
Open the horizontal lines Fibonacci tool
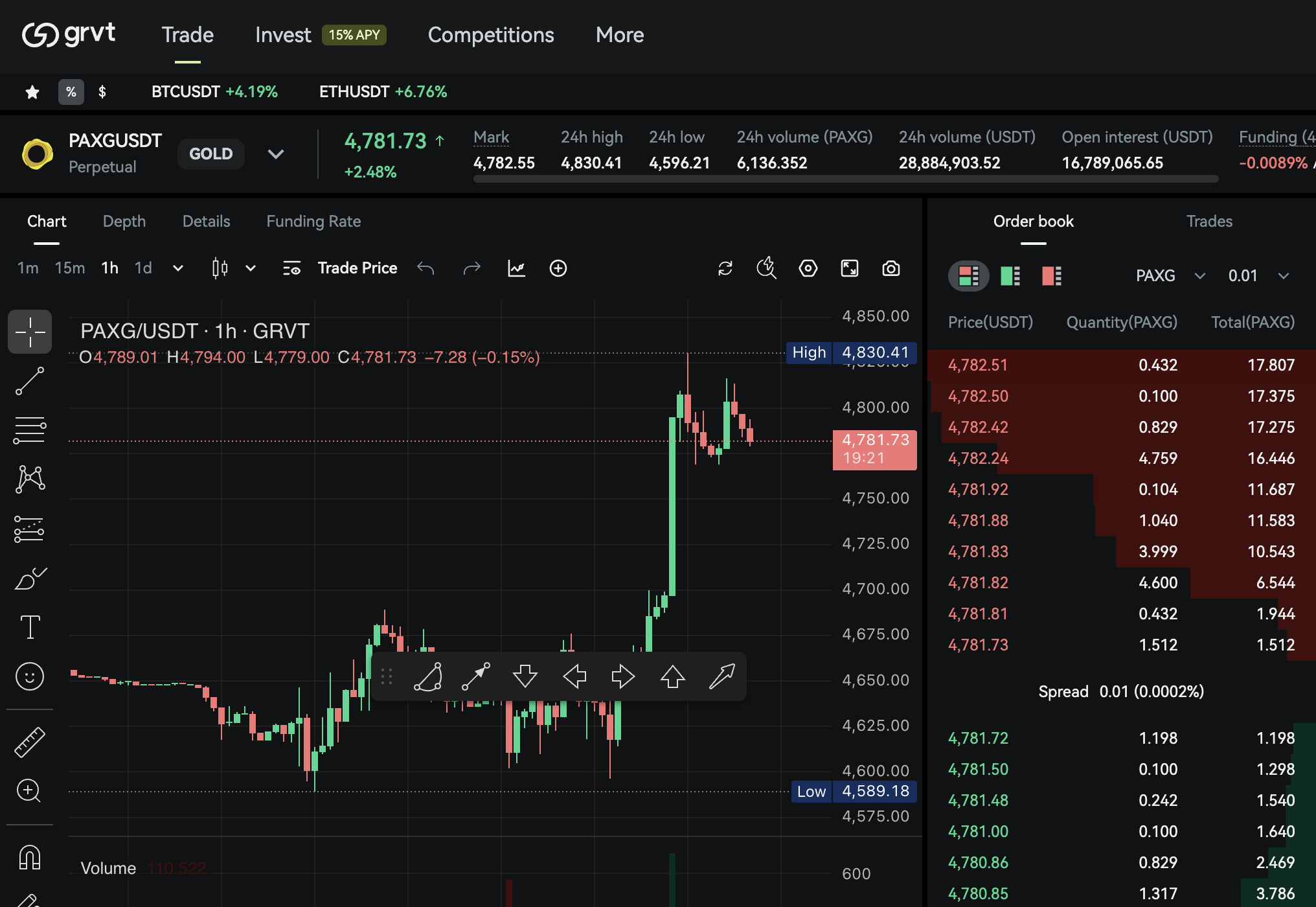tap(30, 430)
